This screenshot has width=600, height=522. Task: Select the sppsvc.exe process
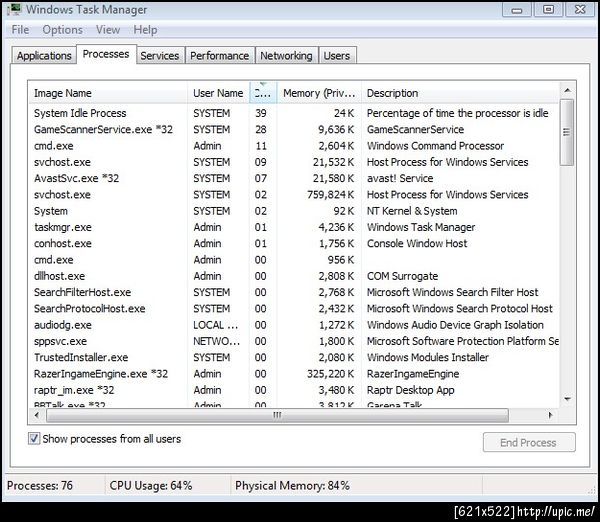293,341
